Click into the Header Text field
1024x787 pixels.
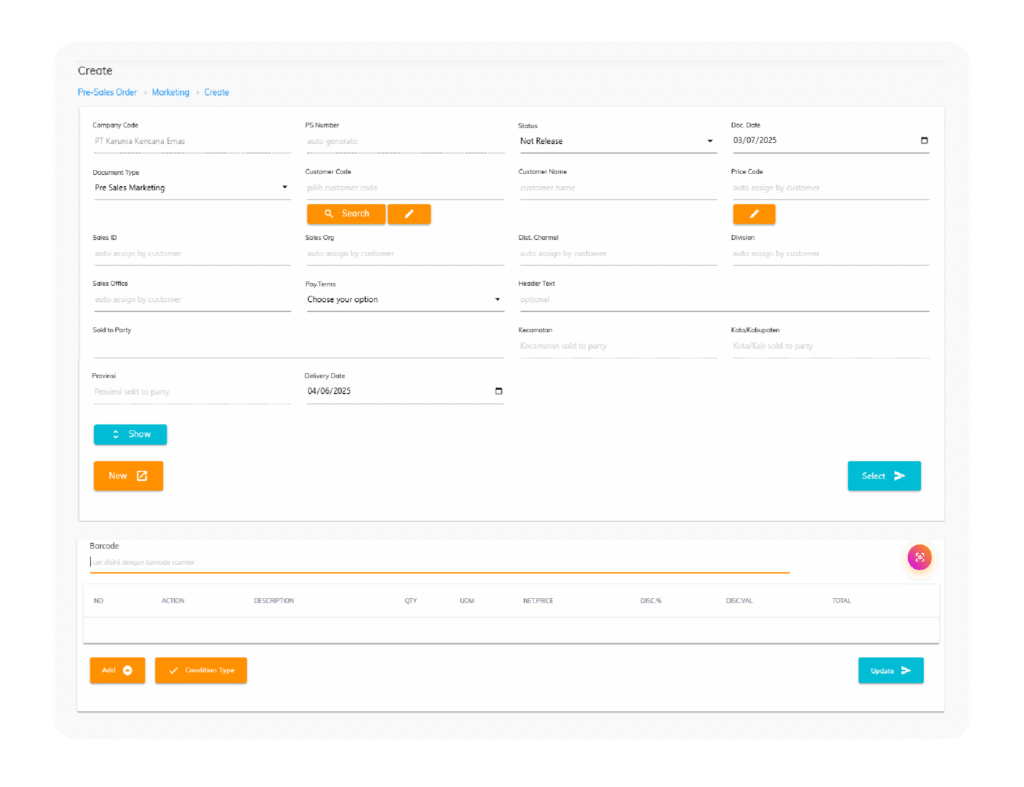click(x=723, y=299)
